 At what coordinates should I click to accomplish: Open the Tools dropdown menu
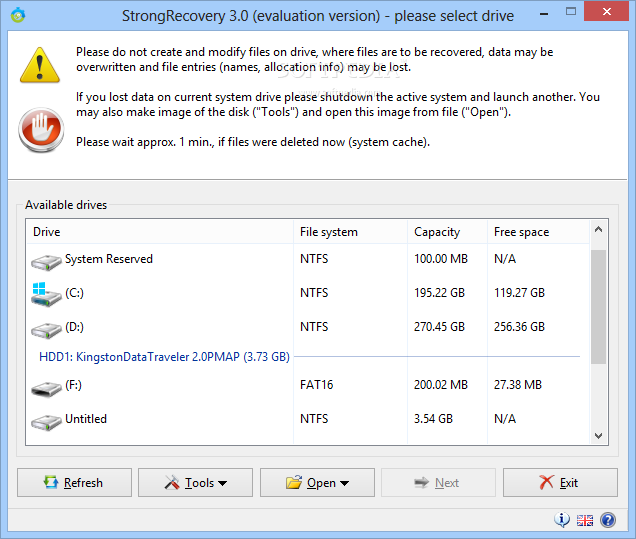(196, 483)
